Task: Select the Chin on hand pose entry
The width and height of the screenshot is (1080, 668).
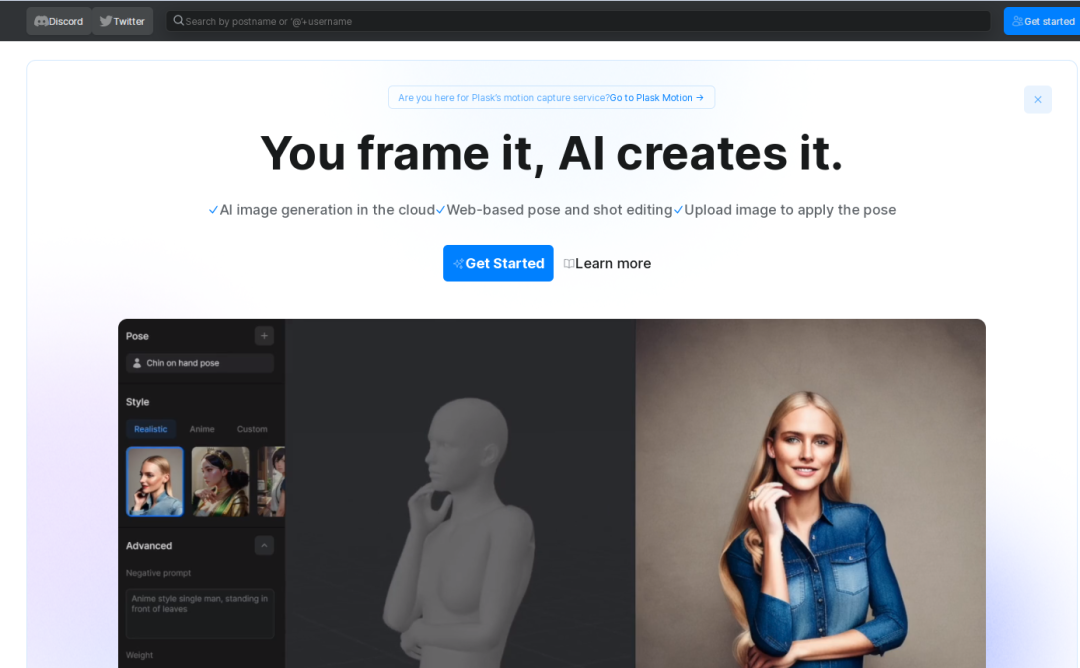Action: (x=200, y=363)
